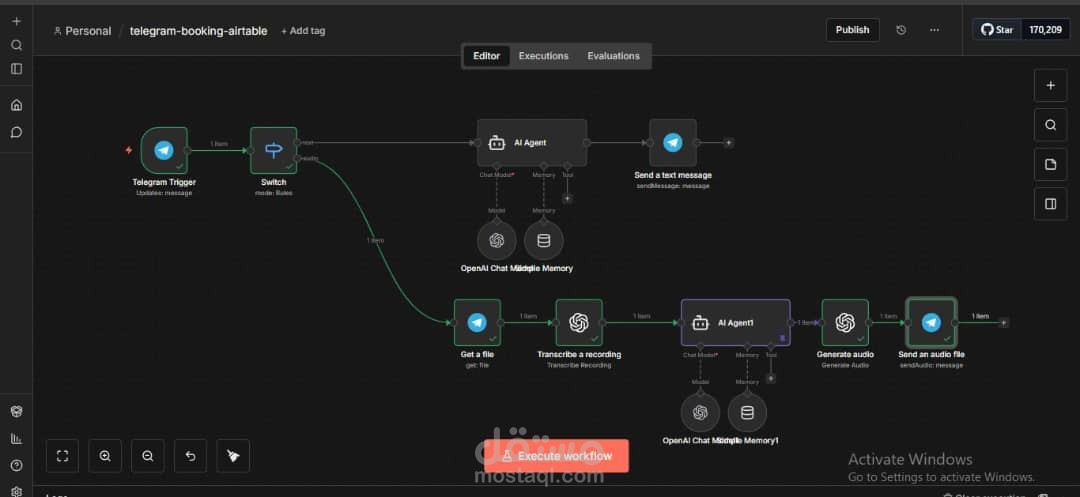Screen dimensions: 1080x497
Task: Click the GitHub star count 170,209
Action: click(1046, 30)
